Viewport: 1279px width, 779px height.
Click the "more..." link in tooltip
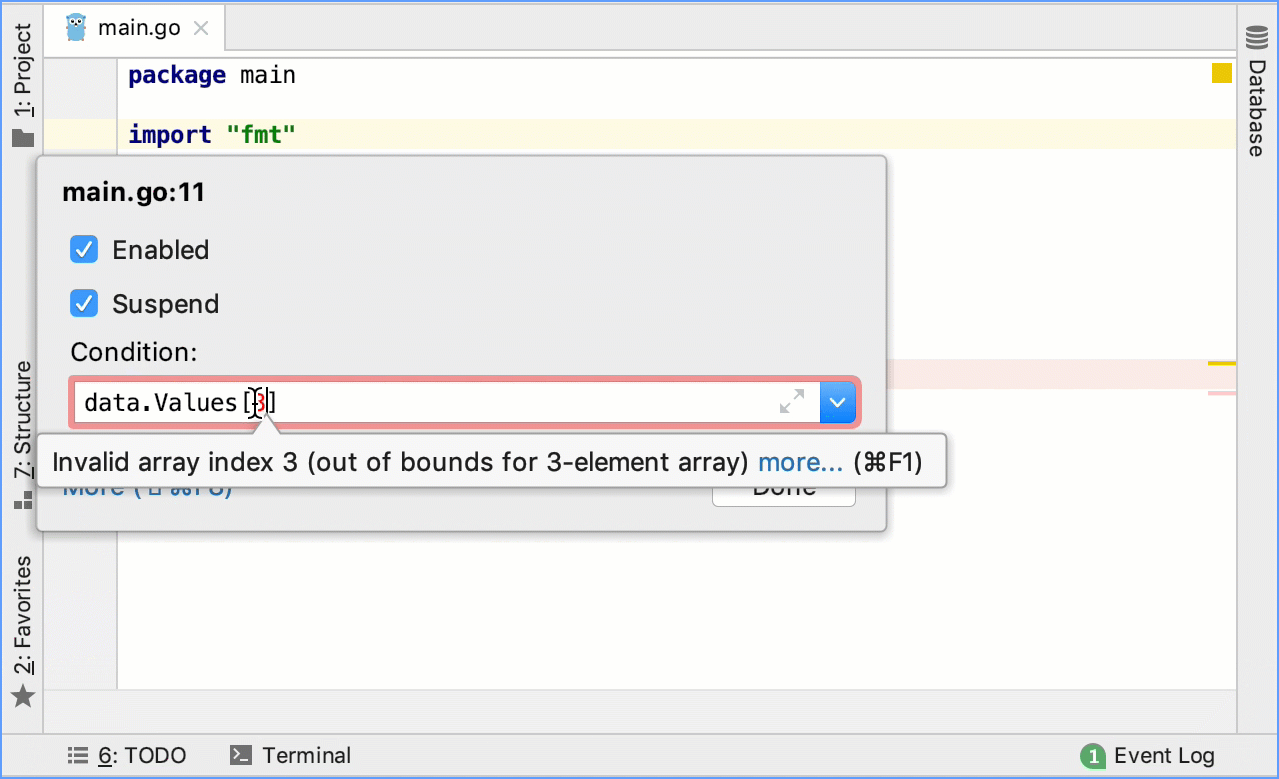pyautogui.click(x=800, y=462)
